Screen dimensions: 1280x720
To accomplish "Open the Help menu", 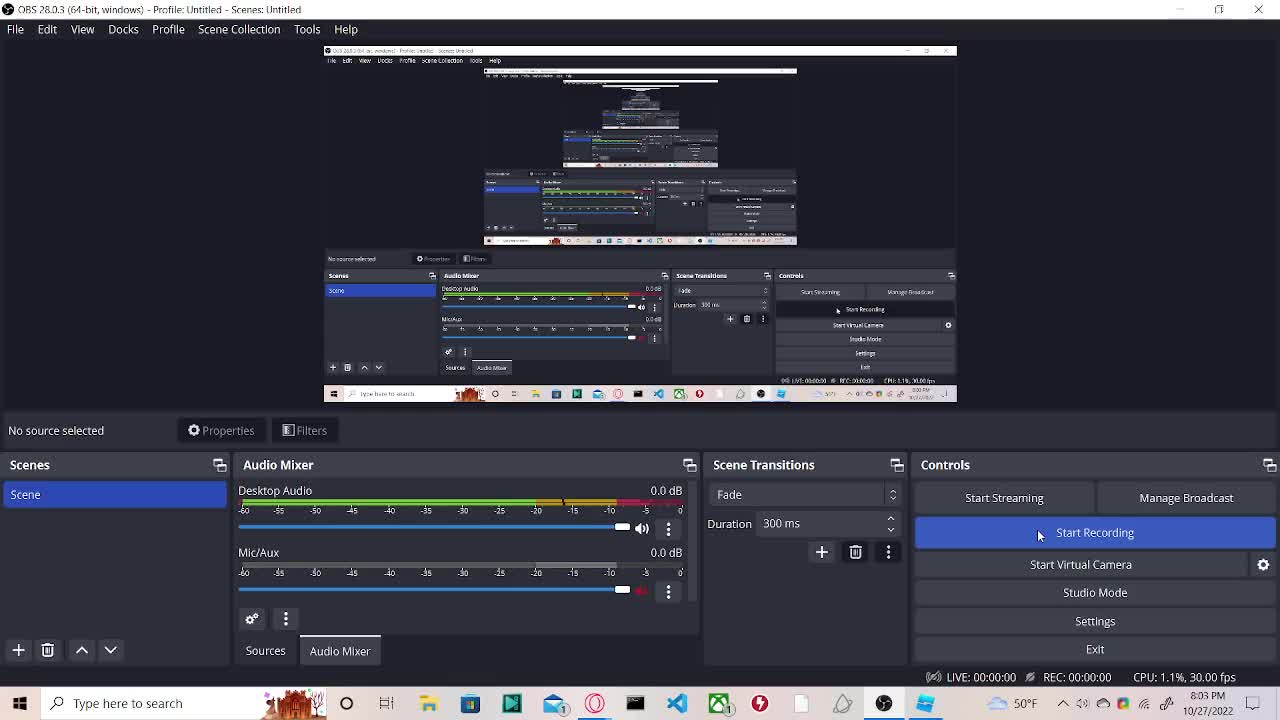I will pos(346,29).
